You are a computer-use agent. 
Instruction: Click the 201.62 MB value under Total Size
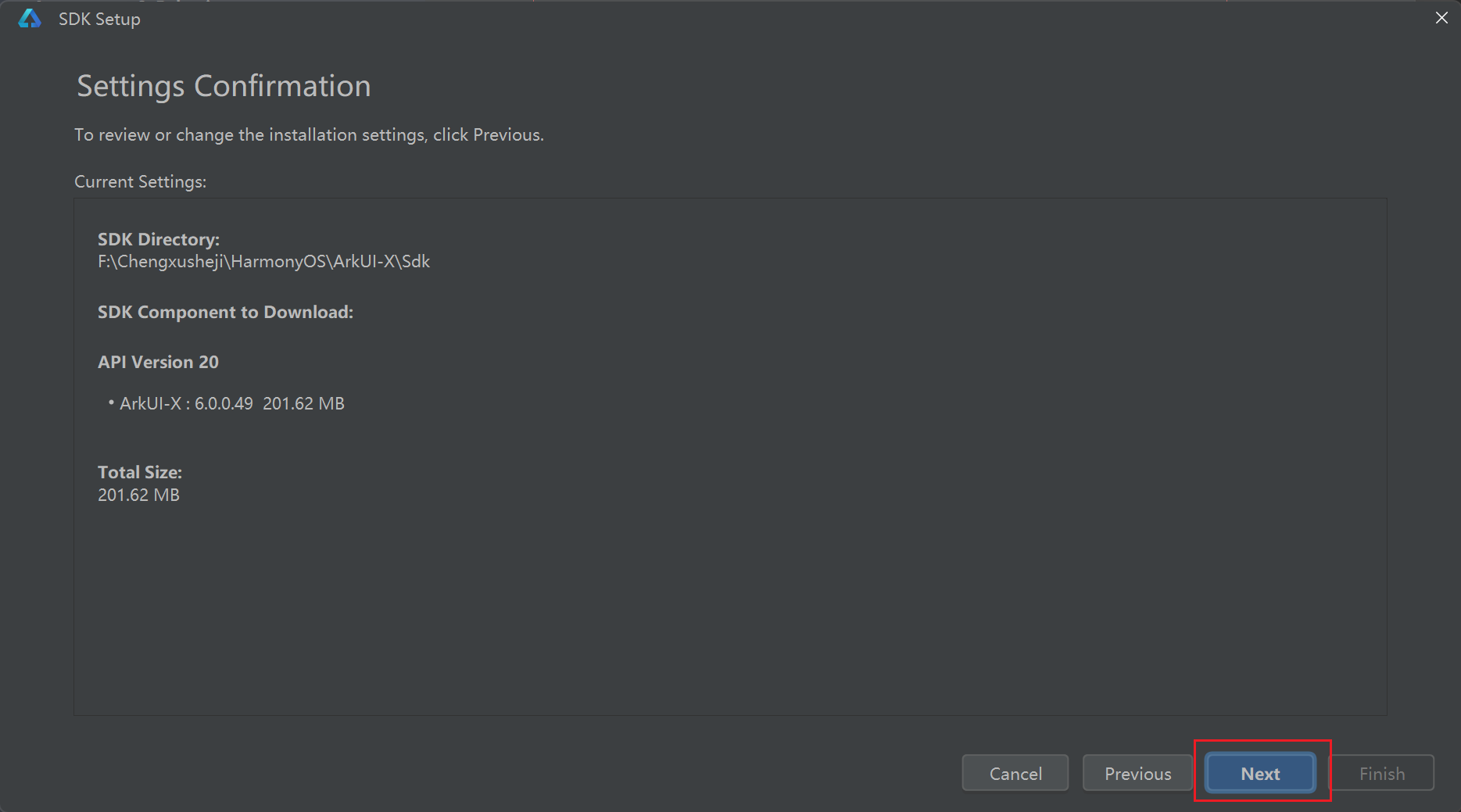[138, 495]
